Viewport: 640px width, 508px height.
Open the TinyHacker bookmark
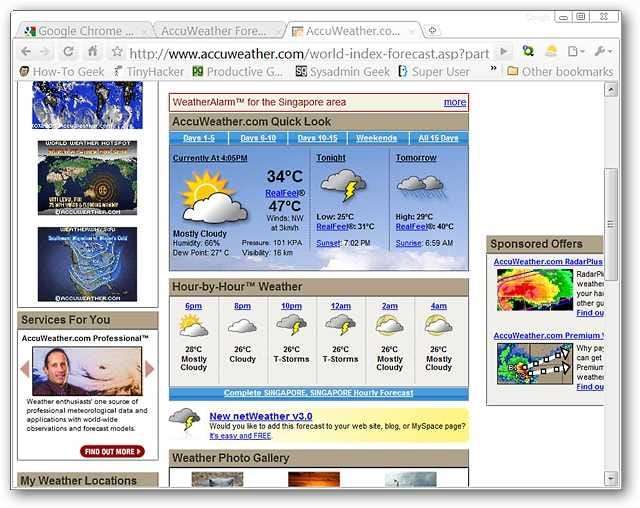tap(149, 72)
